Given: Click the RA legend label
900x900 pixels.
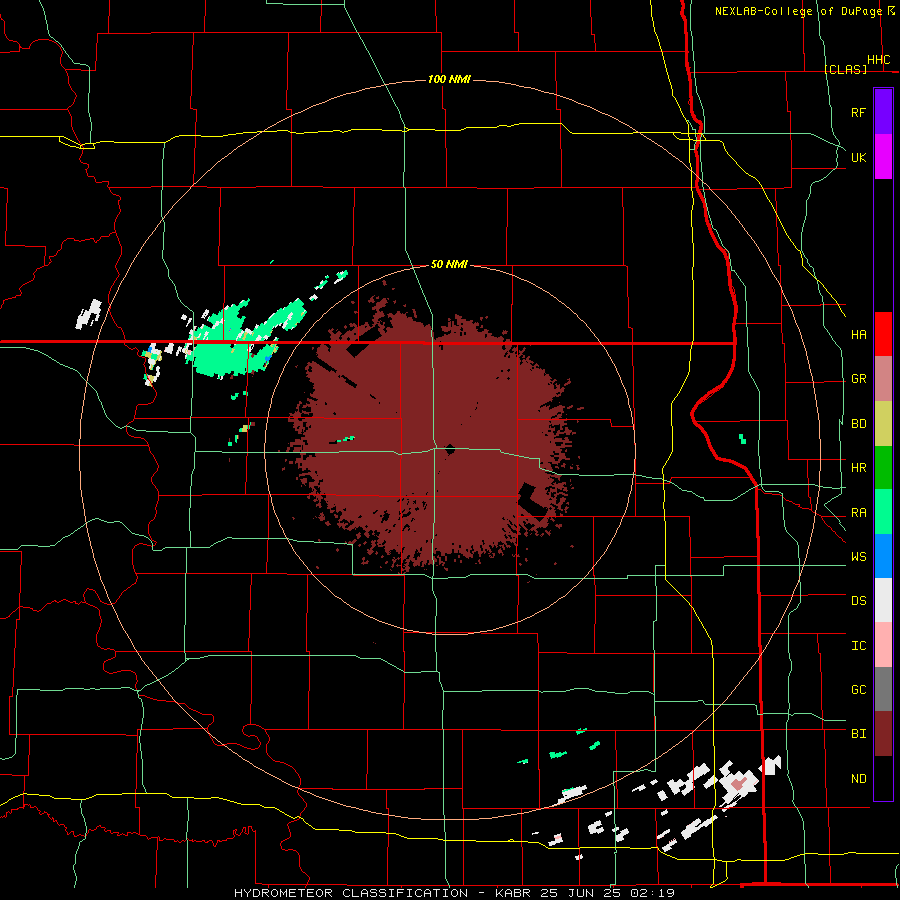Looking at the screenshot, I should (x=858, y=513).
